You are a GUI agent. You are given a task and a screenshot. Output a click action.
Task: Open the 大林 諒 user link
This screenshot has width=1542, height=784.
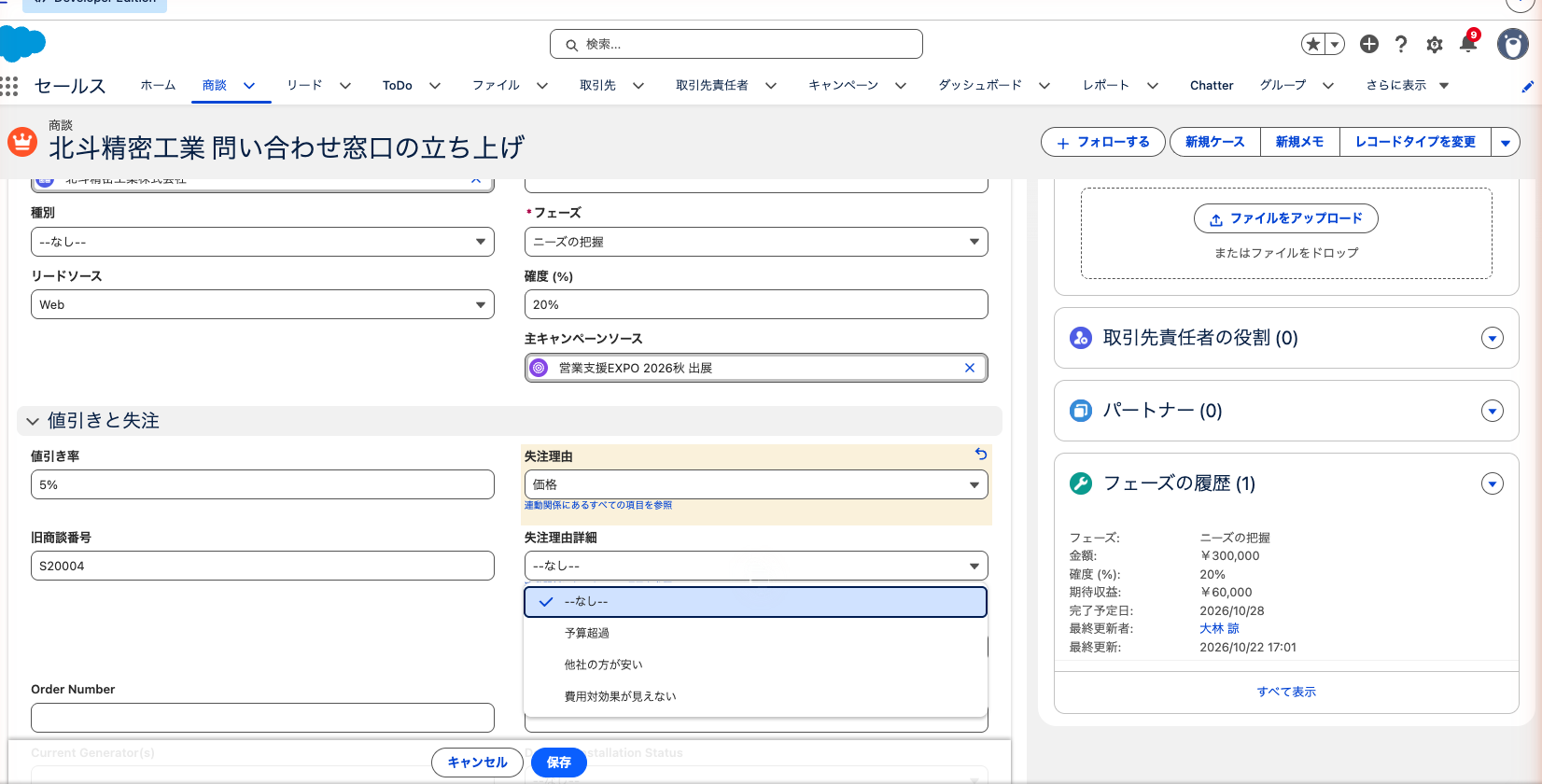1219,628
